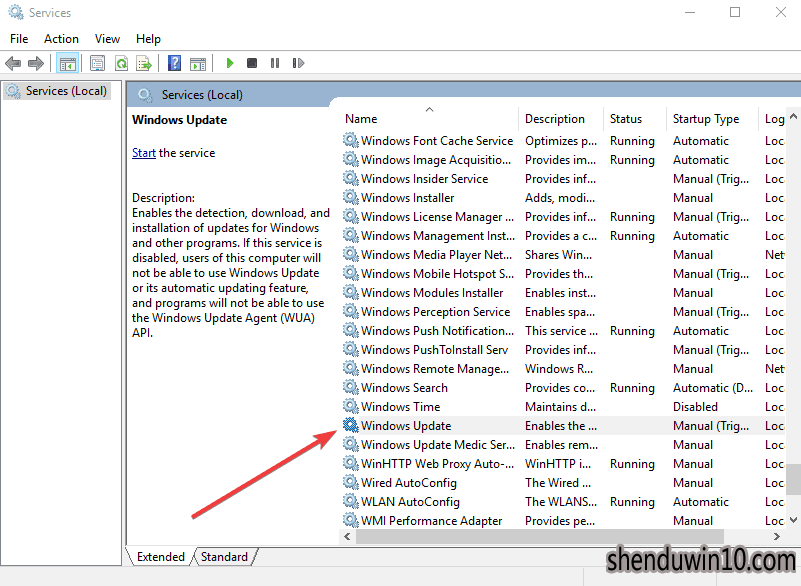Viewport: 801px width, 586px height.
Task: Click gear icon beside WMI Performance Adapter
Action: coord(350,520)
